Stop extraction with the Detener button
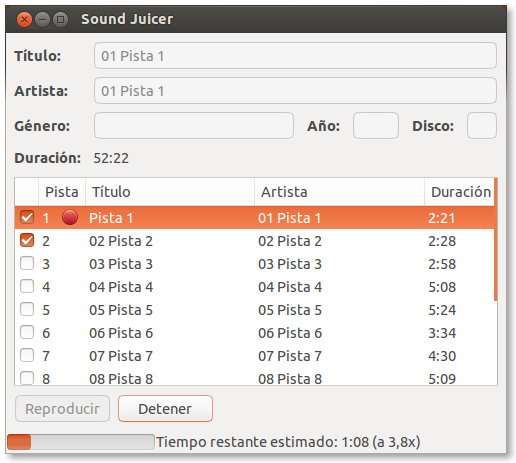 coord(165,409)
